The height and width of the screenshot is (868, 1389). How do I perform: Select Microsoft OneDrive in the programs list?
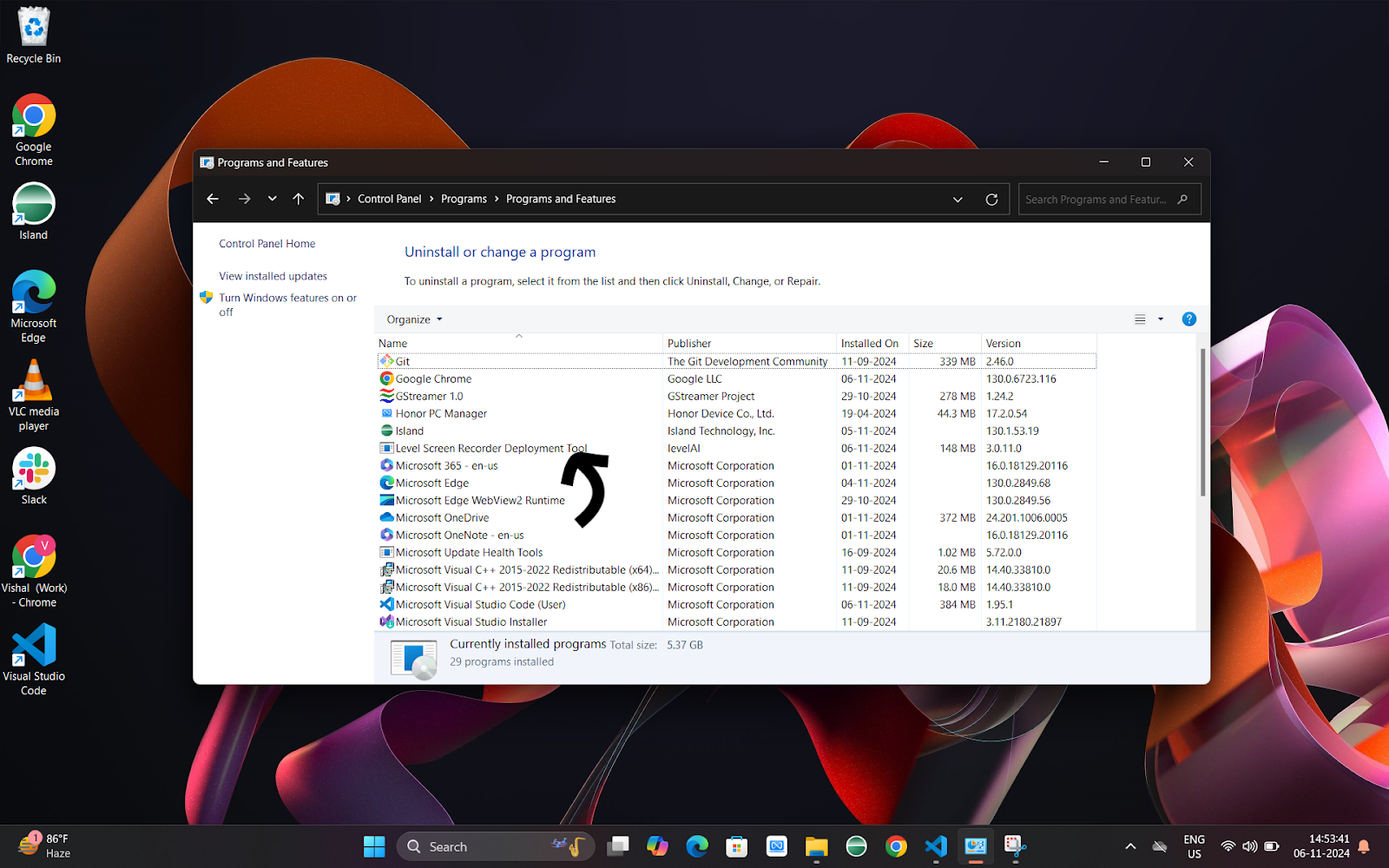point(442,518)
